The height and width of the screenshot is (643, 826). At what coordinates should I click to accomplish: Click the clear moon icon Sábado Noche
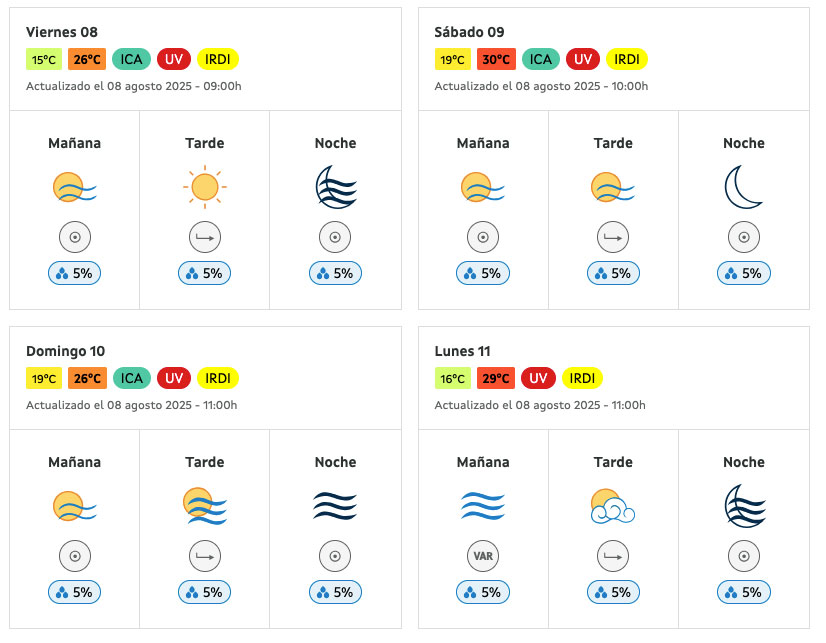click(743, 187)
